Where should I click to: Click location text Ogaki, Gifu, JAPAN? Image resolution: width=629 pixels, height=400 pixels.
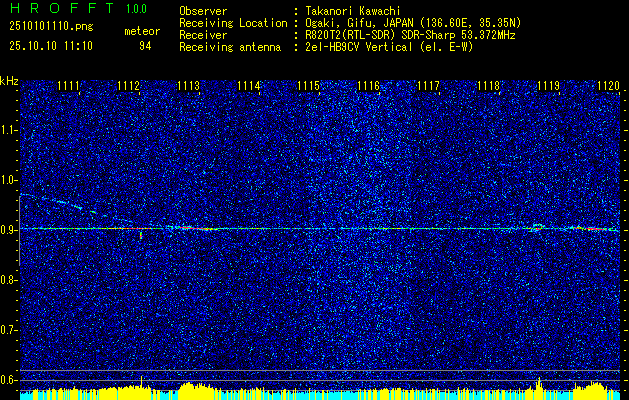(360, 23)
